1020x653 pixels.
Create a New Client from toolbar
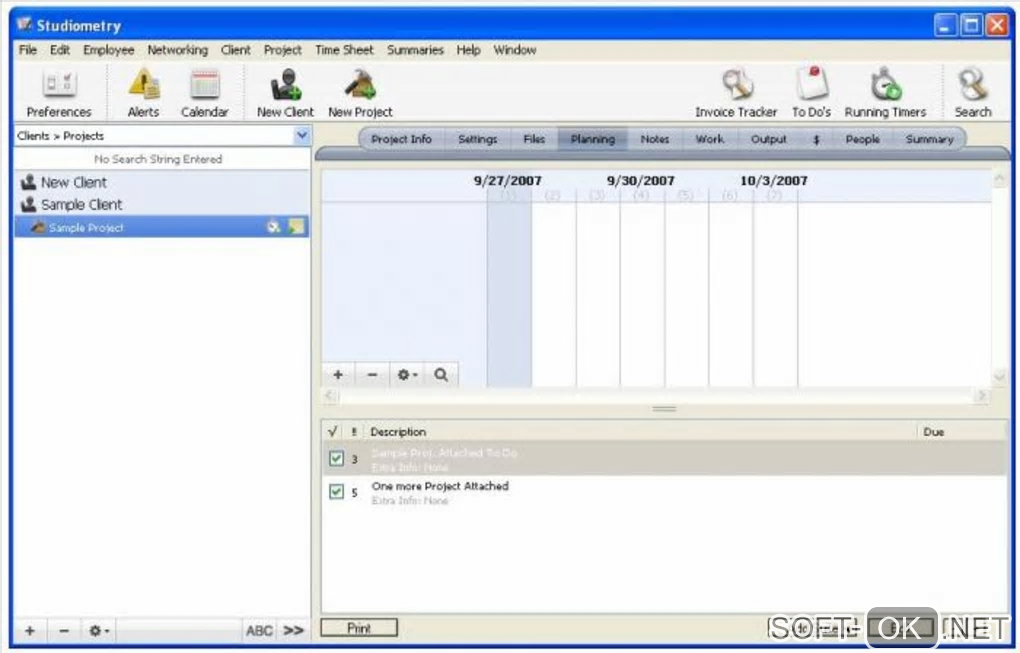(285, 94)
